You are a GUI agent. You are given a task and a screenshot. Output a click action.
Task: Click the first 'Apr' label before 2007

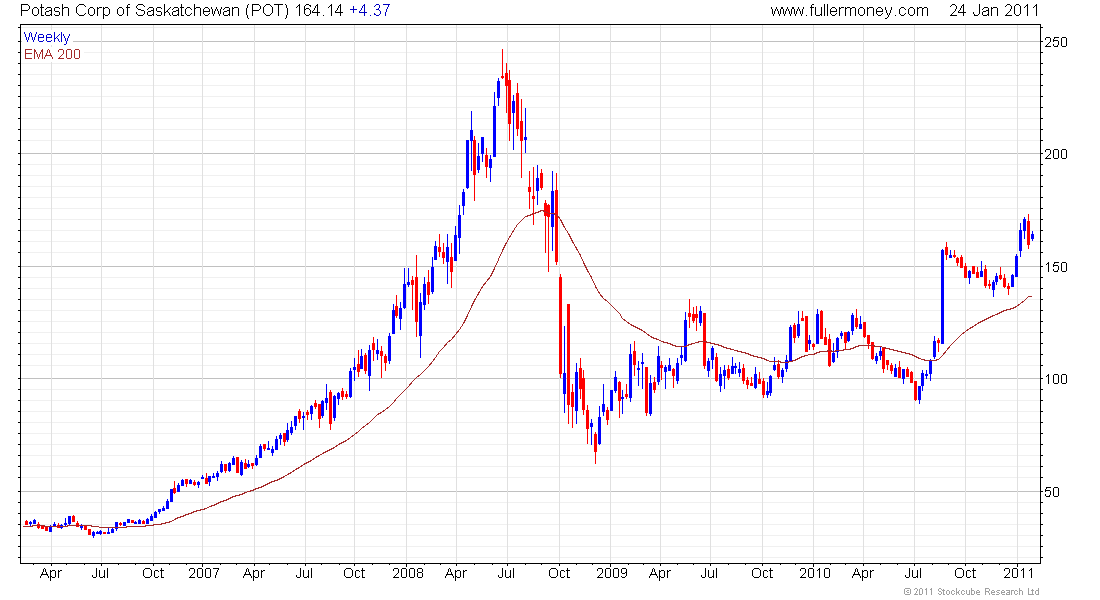pyautogui.click(x=51, y=573)
